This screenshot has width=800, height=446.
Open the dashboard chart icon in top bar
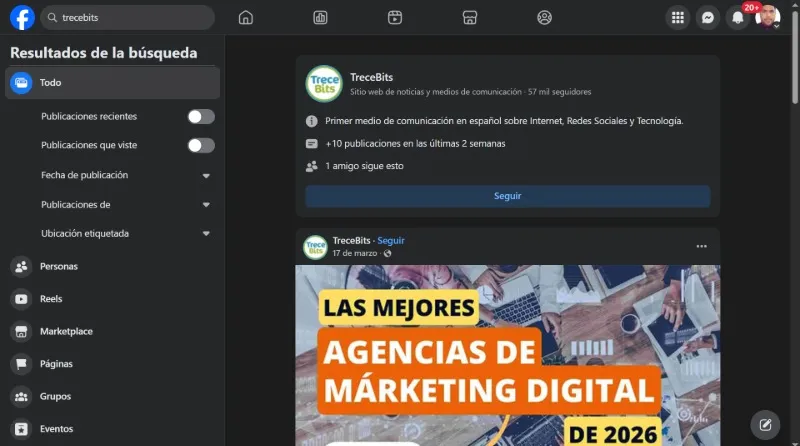320,17
